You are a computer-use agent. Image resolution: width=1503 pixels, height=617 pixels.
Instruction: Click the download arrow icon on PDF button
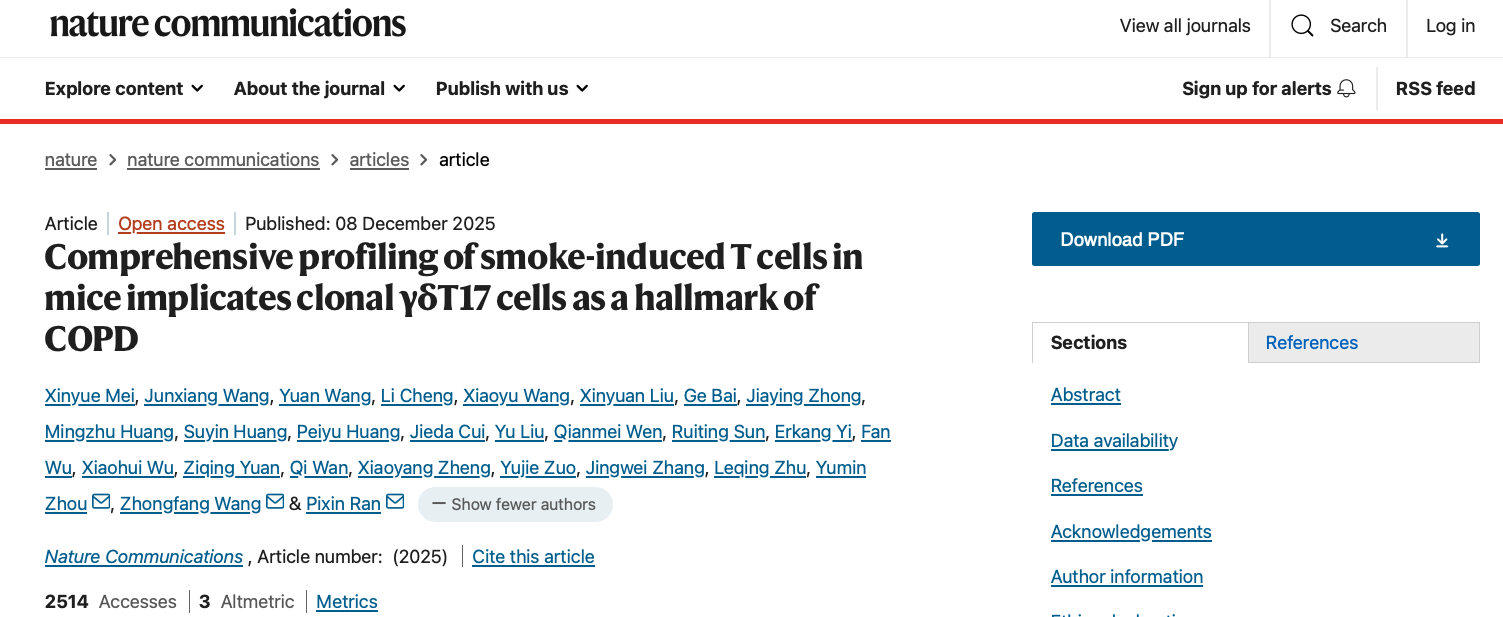click(1442, 240)
